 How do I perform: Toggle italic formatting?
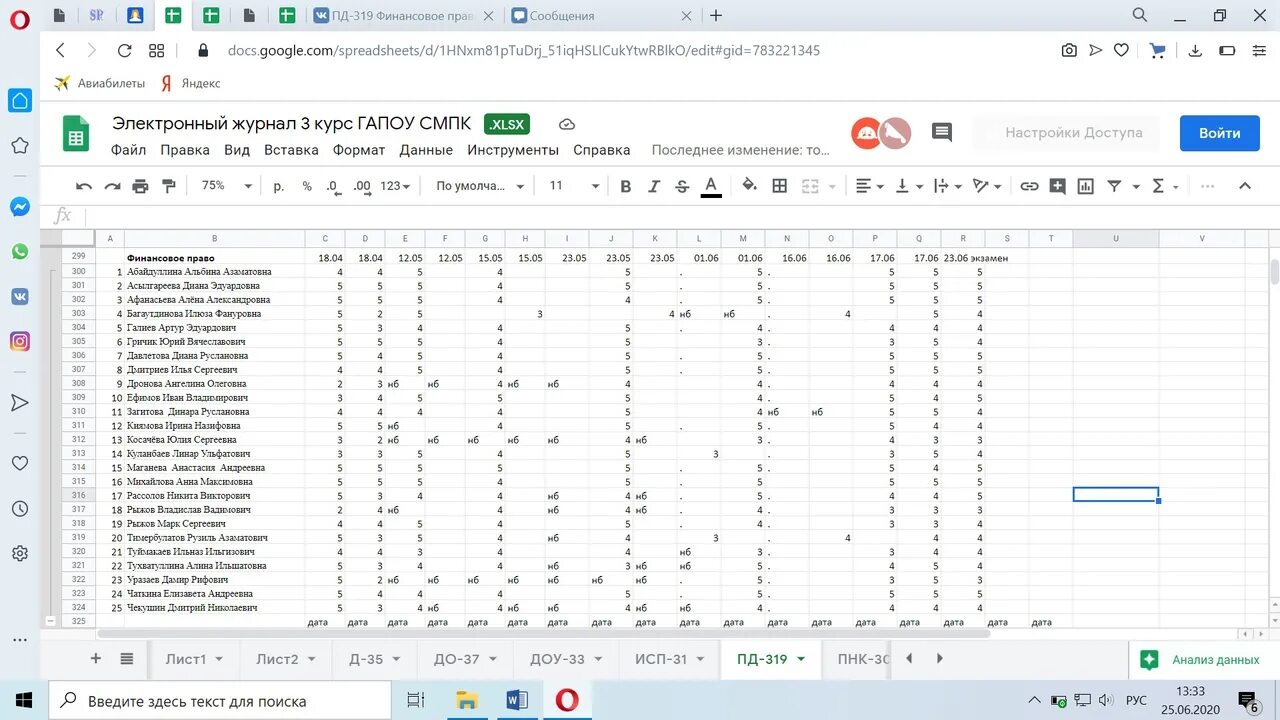coord(654,186)
